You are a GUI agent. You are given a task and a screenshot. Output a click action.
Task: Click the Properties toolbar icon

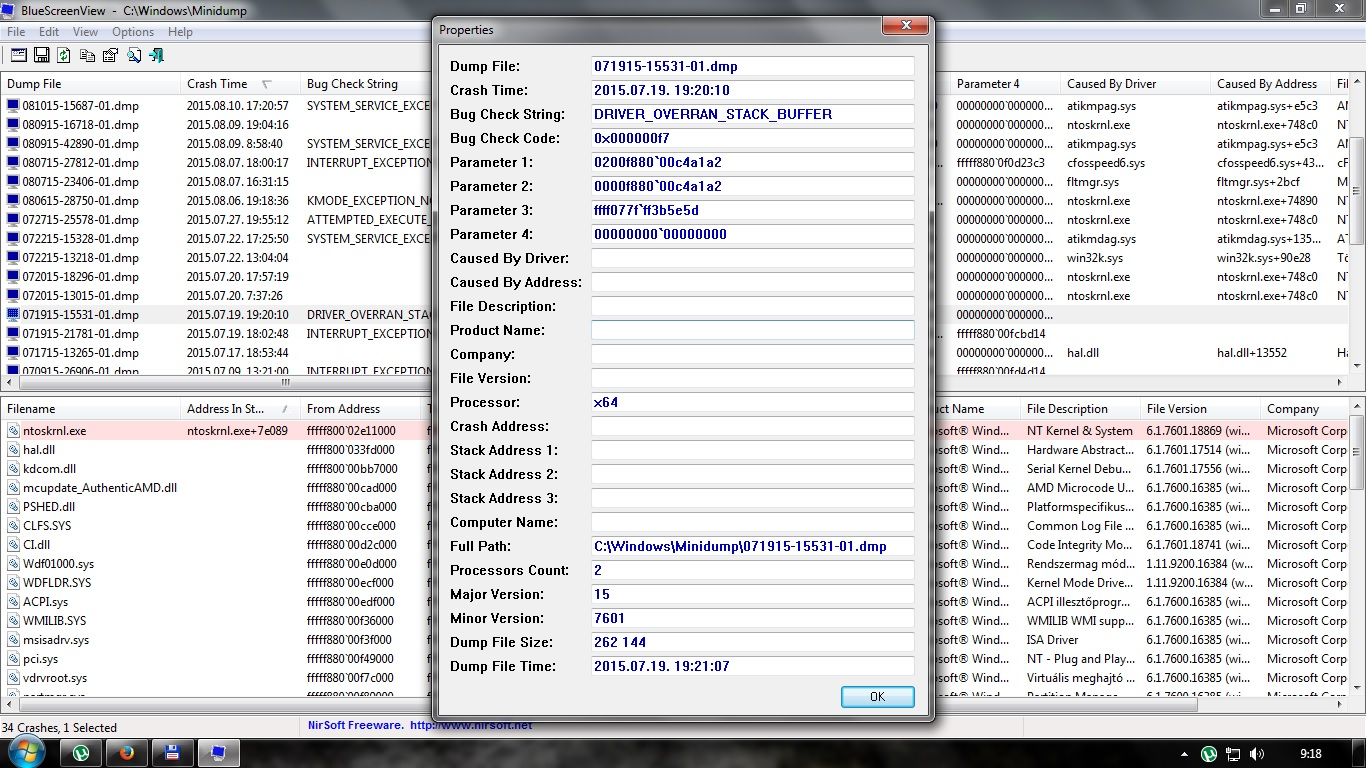pos(111,55)
